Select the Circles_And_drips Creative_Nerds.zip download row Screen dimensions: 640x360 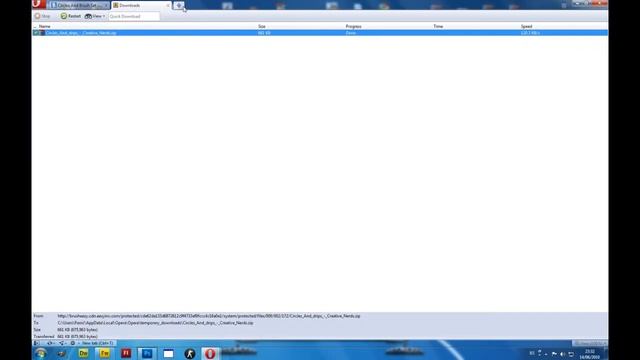point(320,33)
